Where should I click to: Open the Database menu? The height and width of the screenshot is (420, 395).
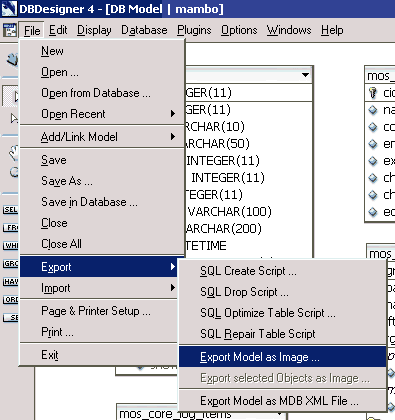click(144, 30)
